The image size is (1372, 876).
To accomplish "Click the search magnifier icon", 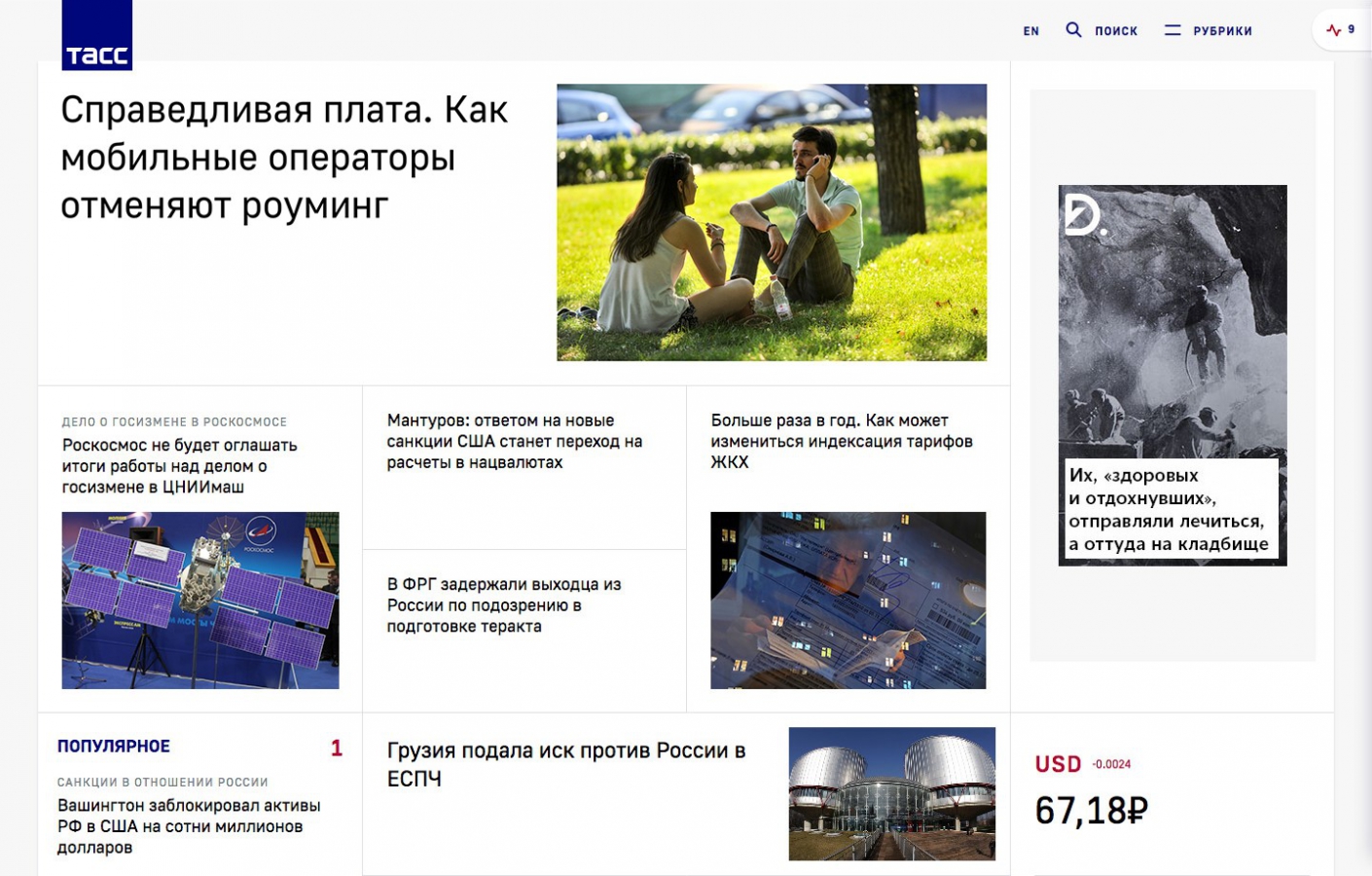I will point(1073,30).
